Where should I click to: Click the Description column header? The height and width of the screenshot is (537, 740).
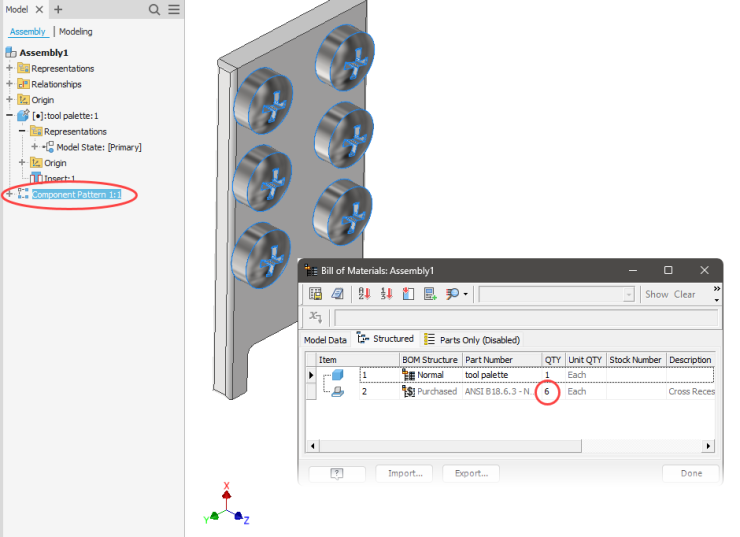(x=690, y=360)
